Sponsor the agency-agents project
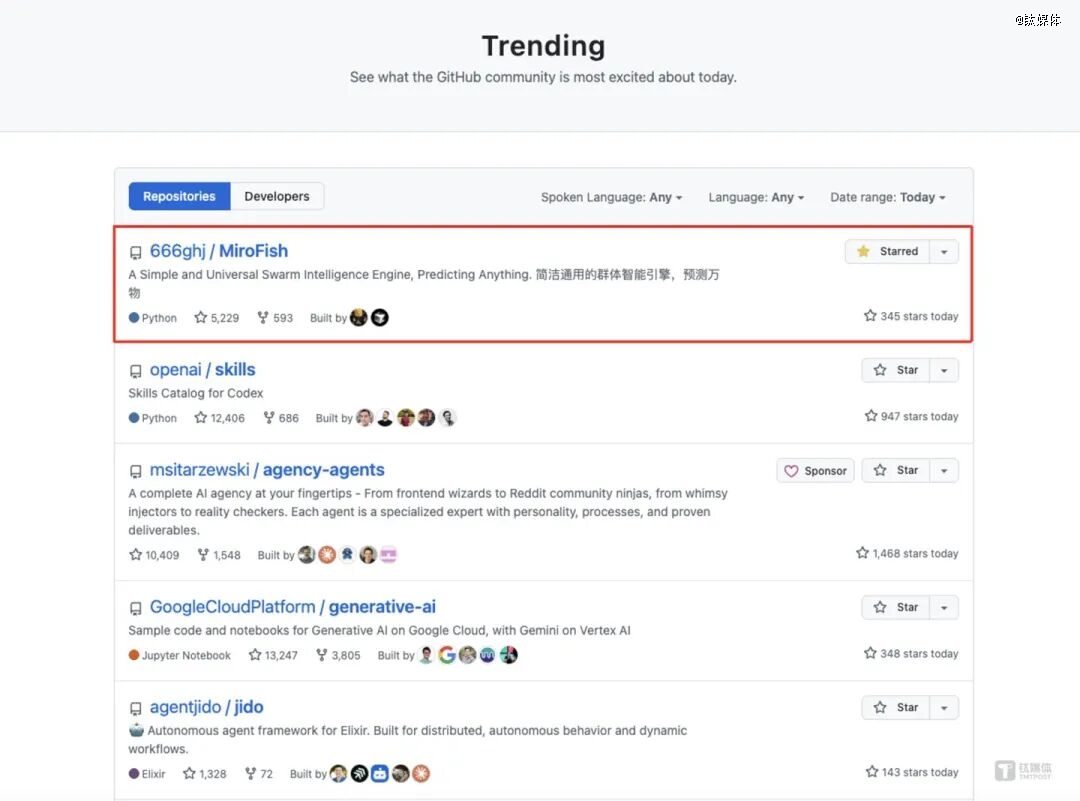 (x=815, y=470)
